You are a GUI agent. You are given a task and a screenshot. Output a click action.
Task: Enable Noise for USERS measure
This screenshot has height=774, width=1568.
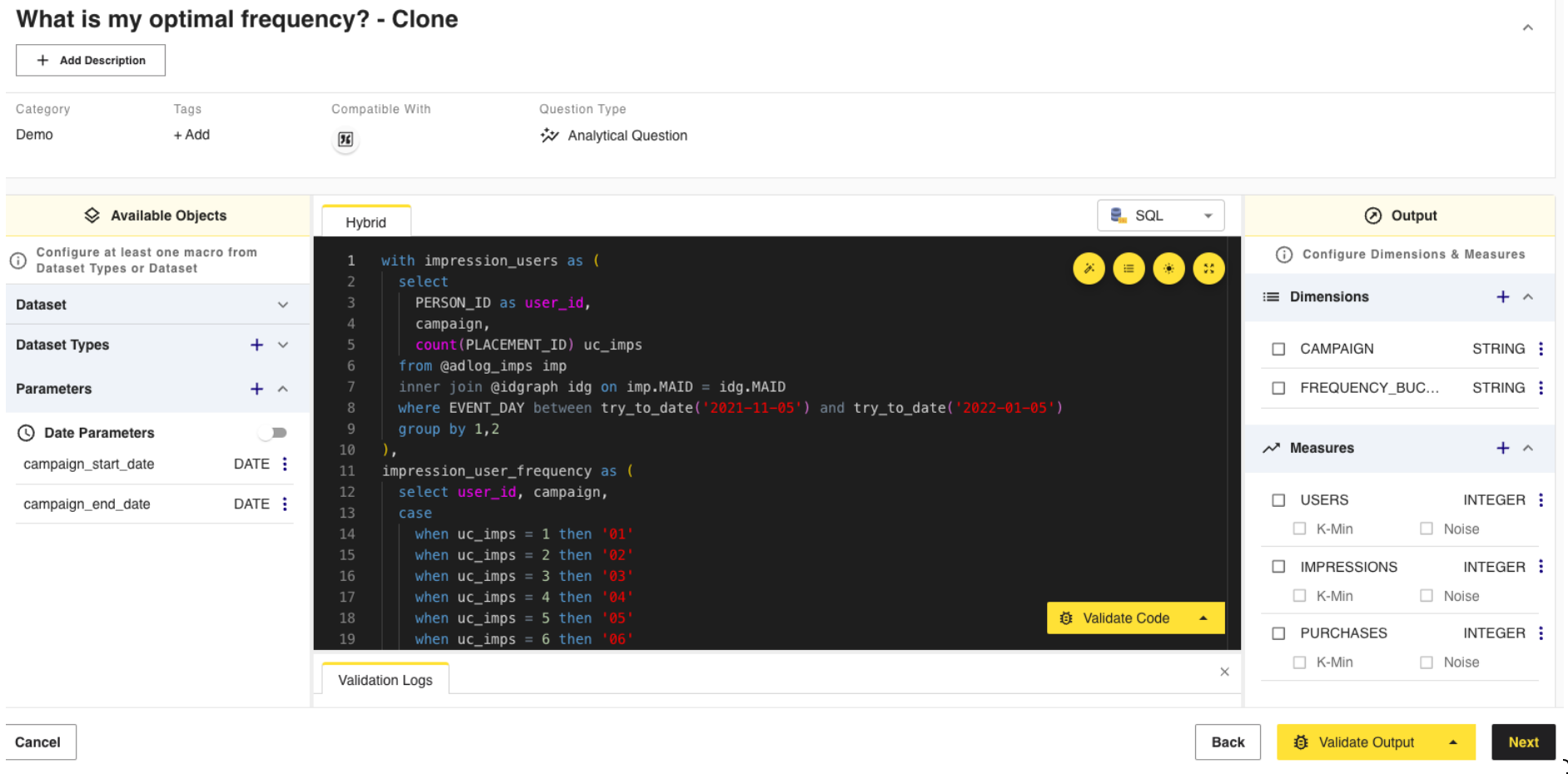tap(1427, 528)
